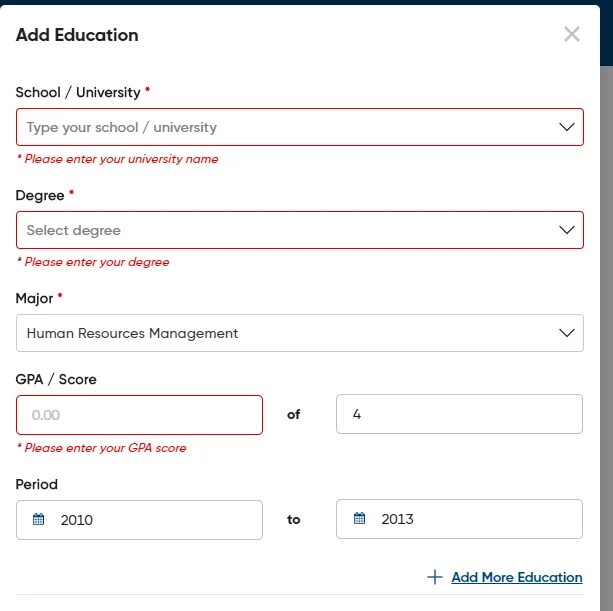613x611 pixels.
Task: Open the Select degree combo box
Action: (280, 230)
